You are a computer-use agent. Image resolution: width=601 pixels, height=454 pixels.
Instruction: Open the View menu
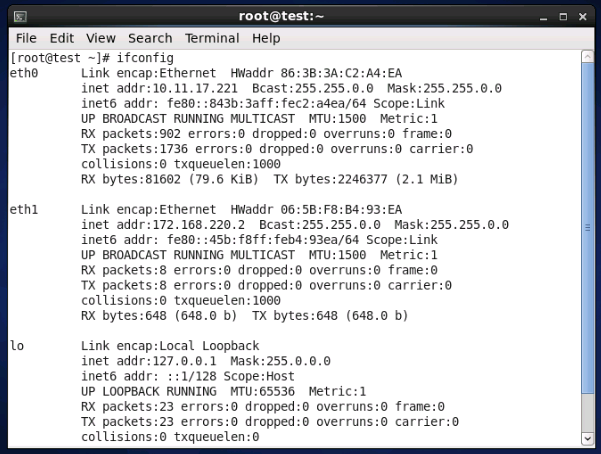pyautogui.click(x=101, y=38)
